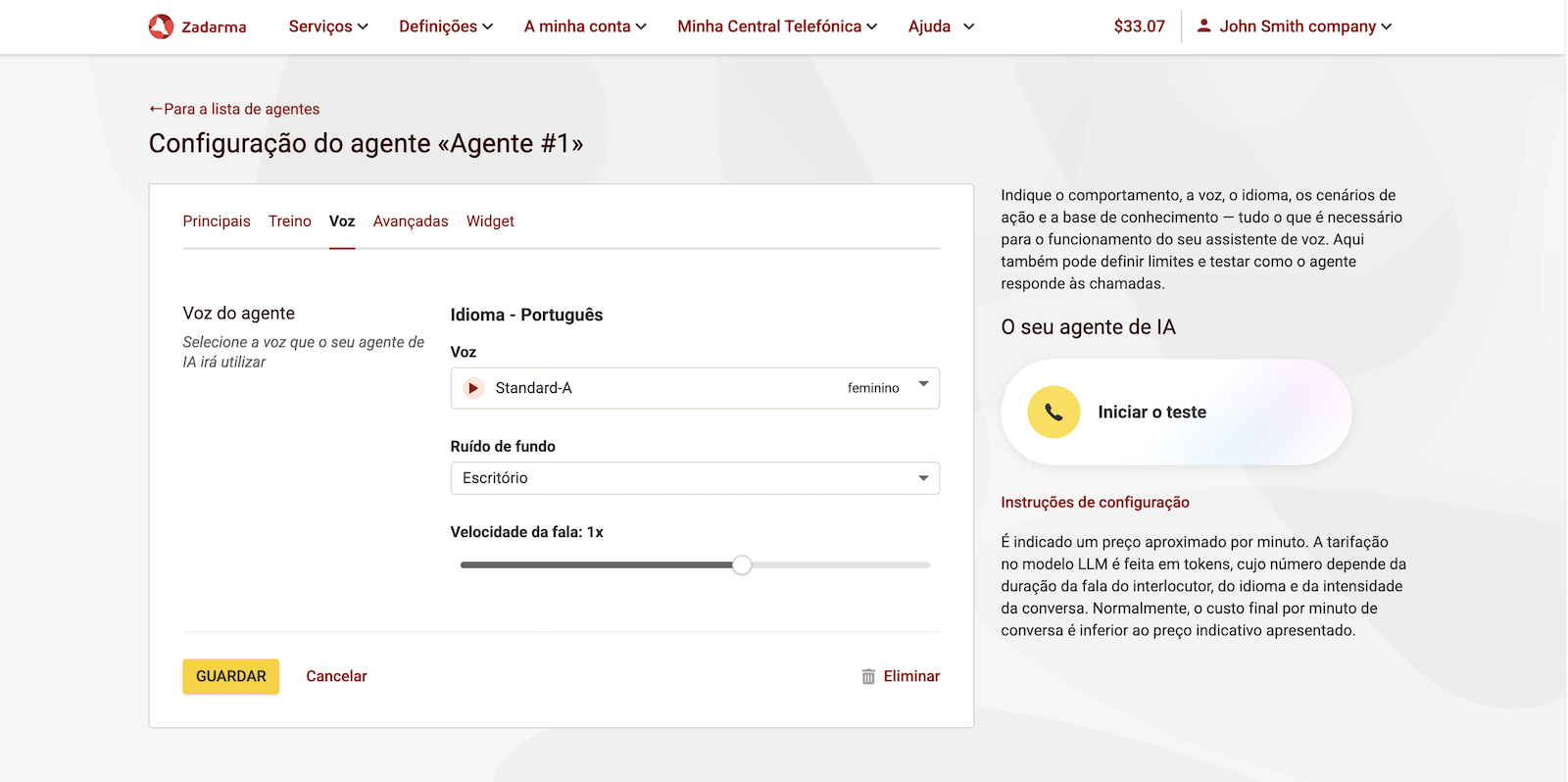Open the Definições menu

(x=446, y=26)
